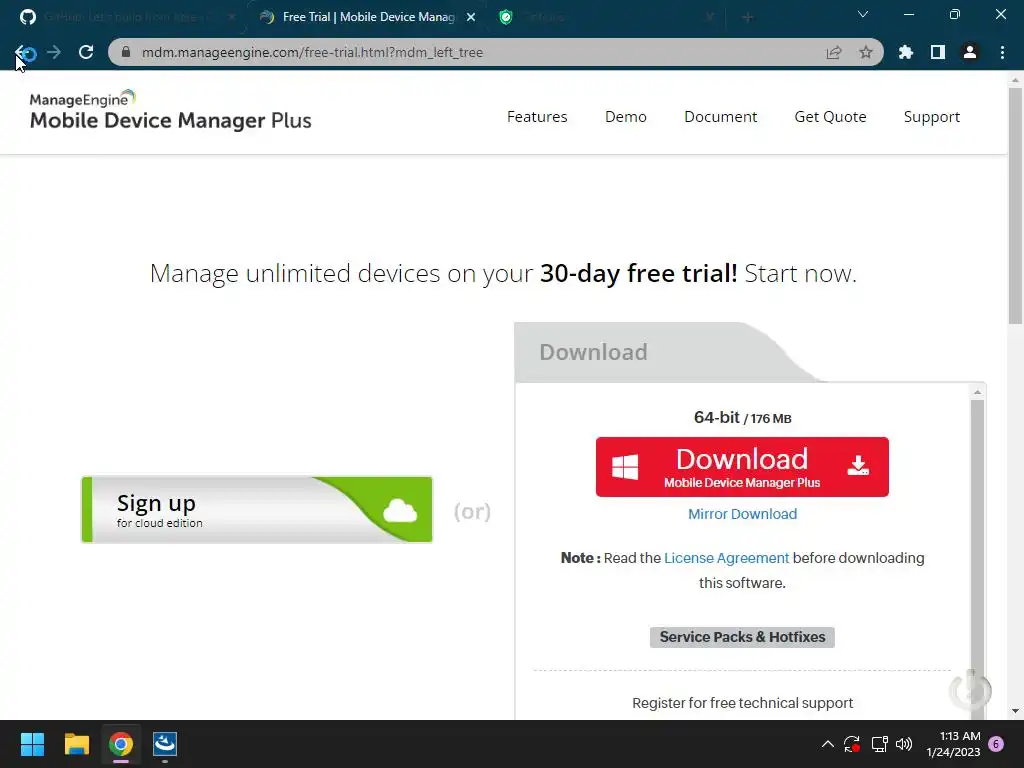1024x768 pixels.
Task: Open the clock showing 1:13 AM
Action: [x=953, y=744]
